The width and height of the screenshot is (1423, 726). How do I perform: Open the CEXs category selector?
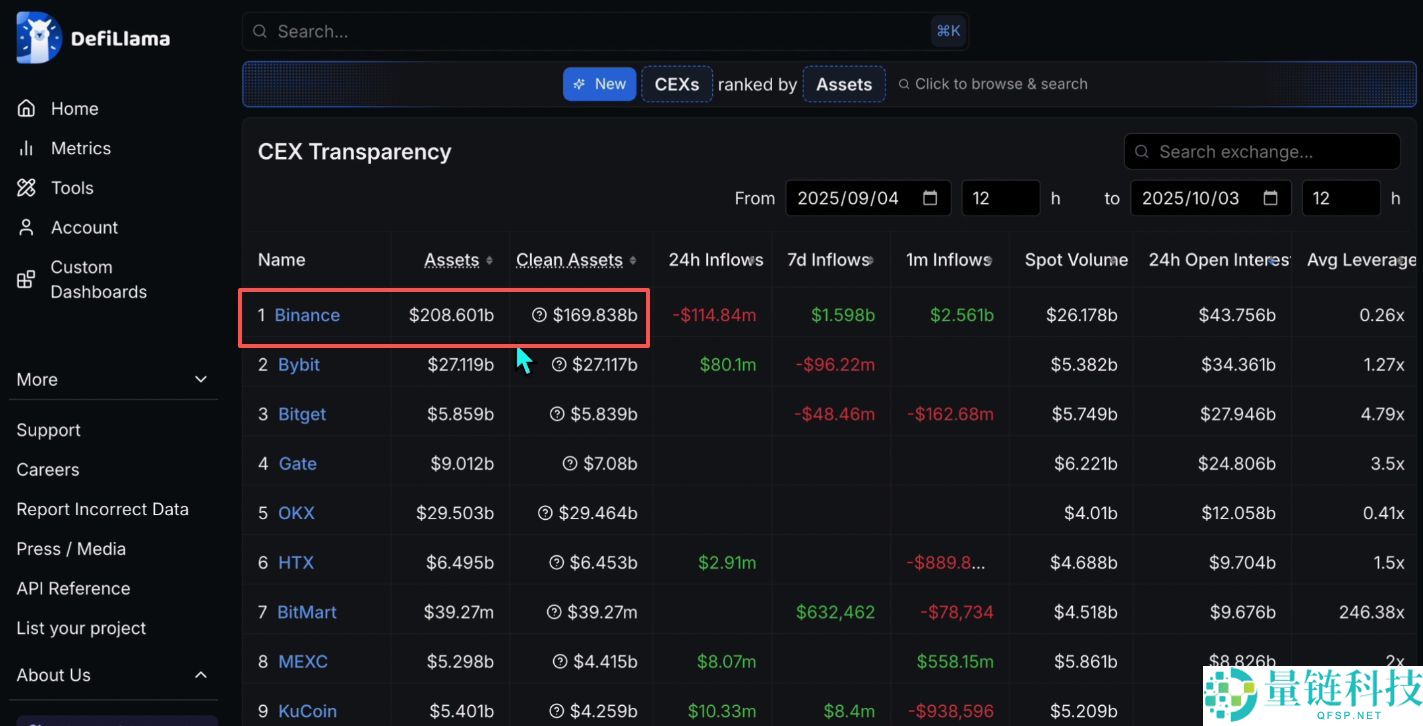pyautogui.click(x=677, y=84)
